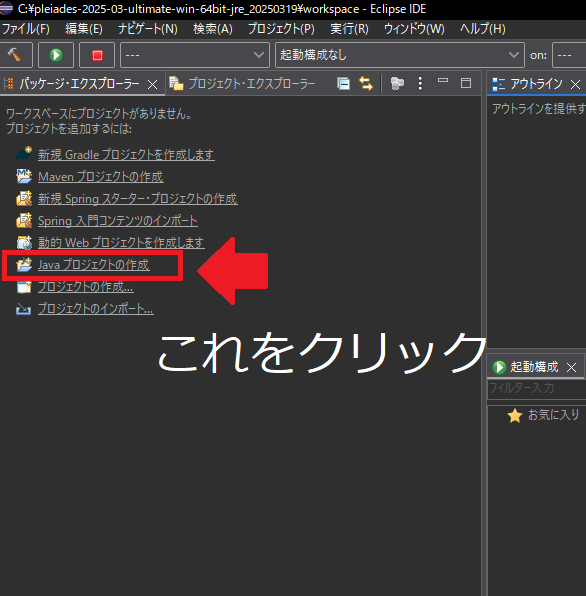Click the Spring getting started import icon

tap(24, 220)
